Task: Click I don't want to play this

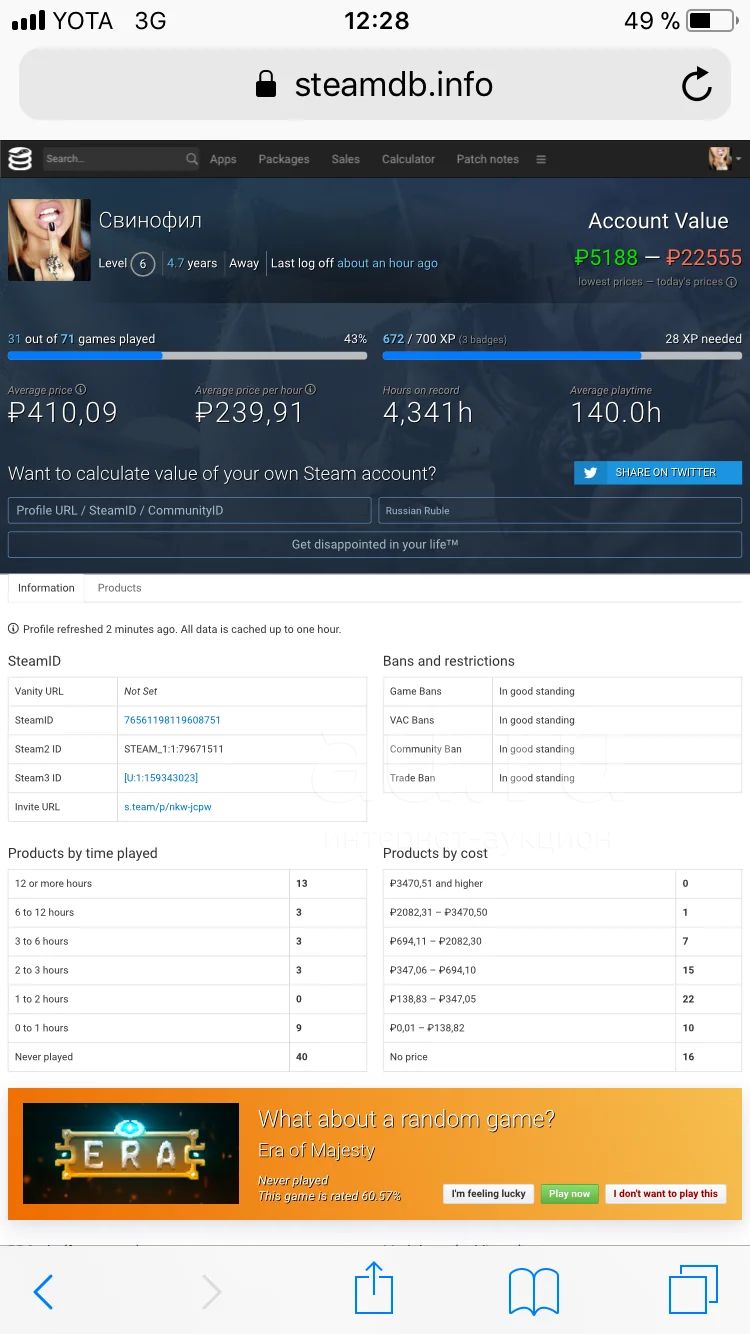Action: click(x=666, y=1194)
